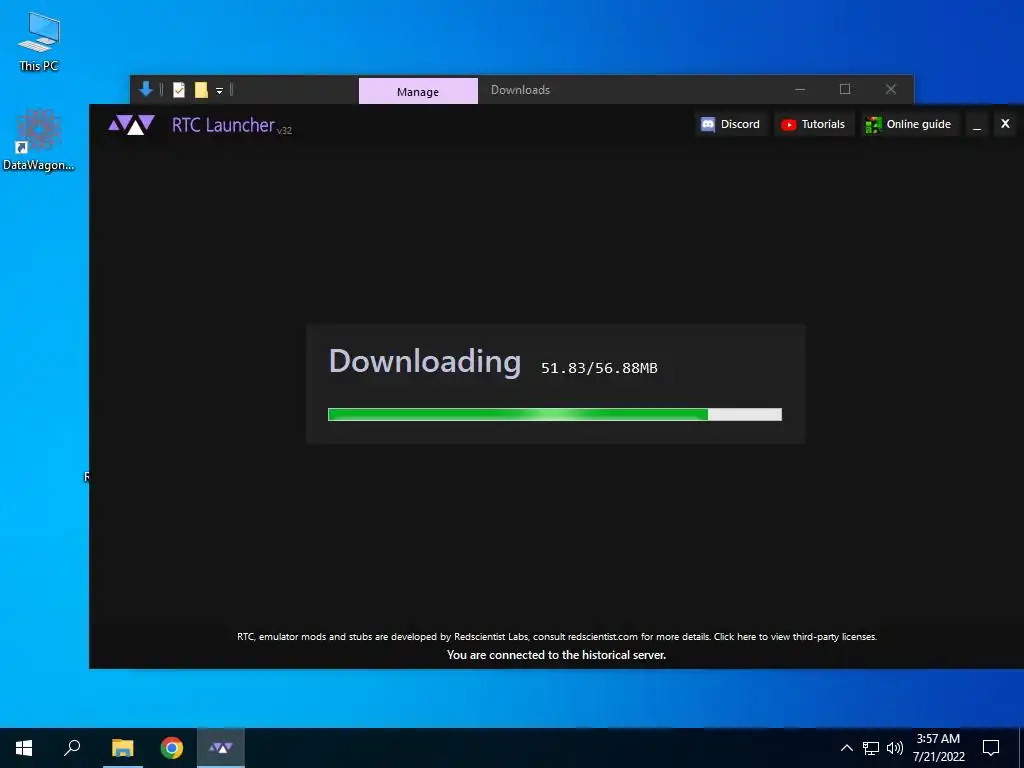Open the network status tray icon
This screenshot has height=768, width=1024.
[x=871, y=748]
